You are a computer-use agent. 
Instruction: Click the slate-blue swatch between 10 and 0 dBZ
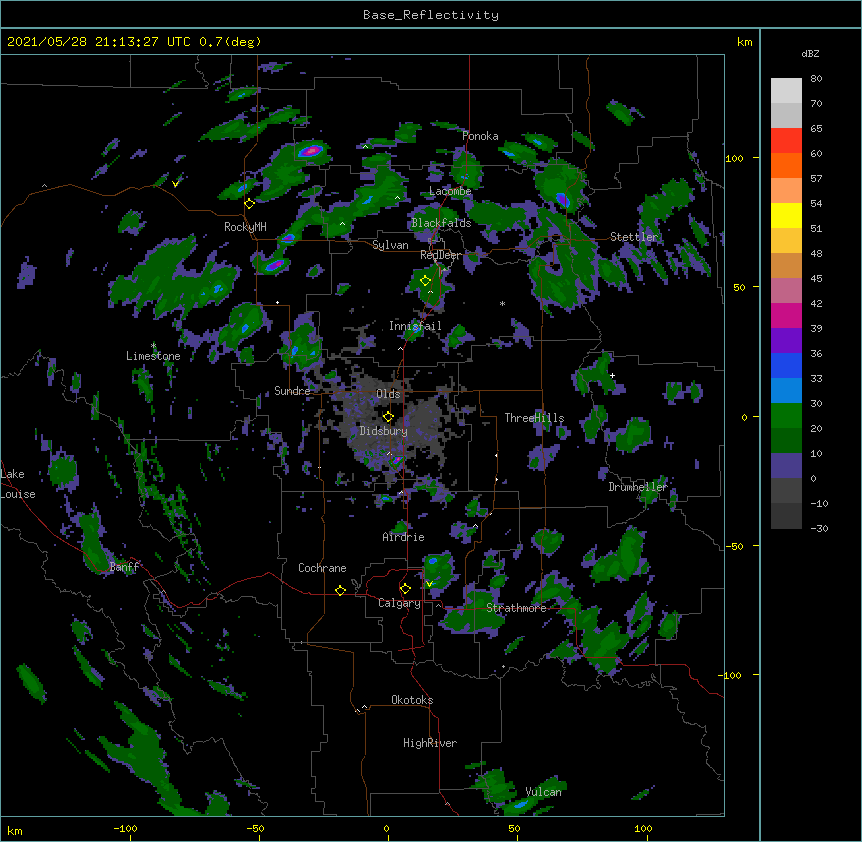[786, 466]
